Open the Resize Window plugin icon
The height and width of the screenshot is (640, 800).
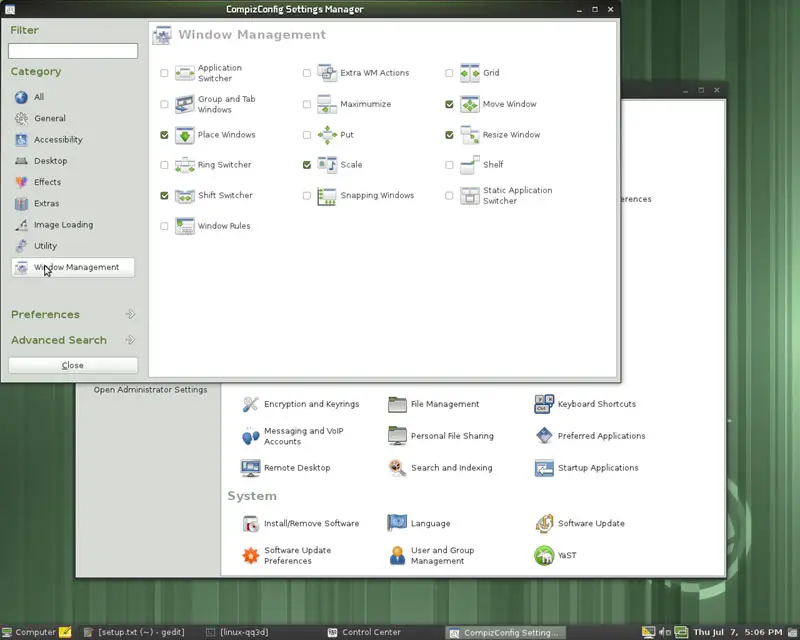[x=469, y=135]
